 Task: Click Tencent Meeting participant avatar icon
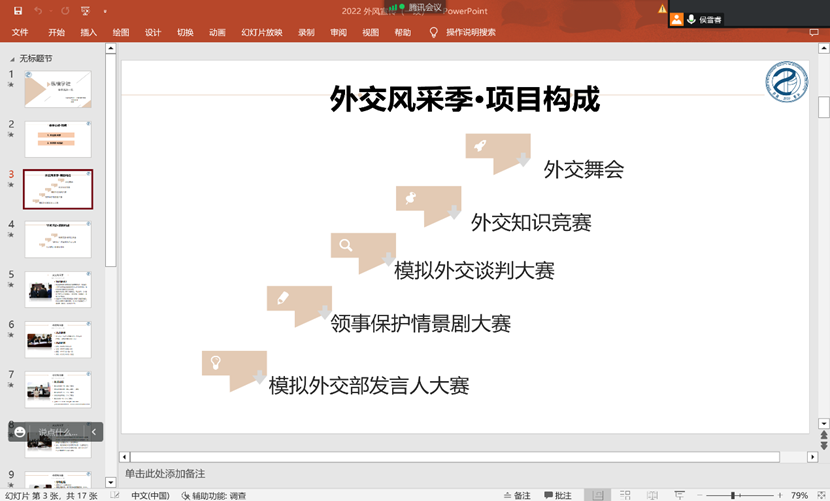[676, 20]
